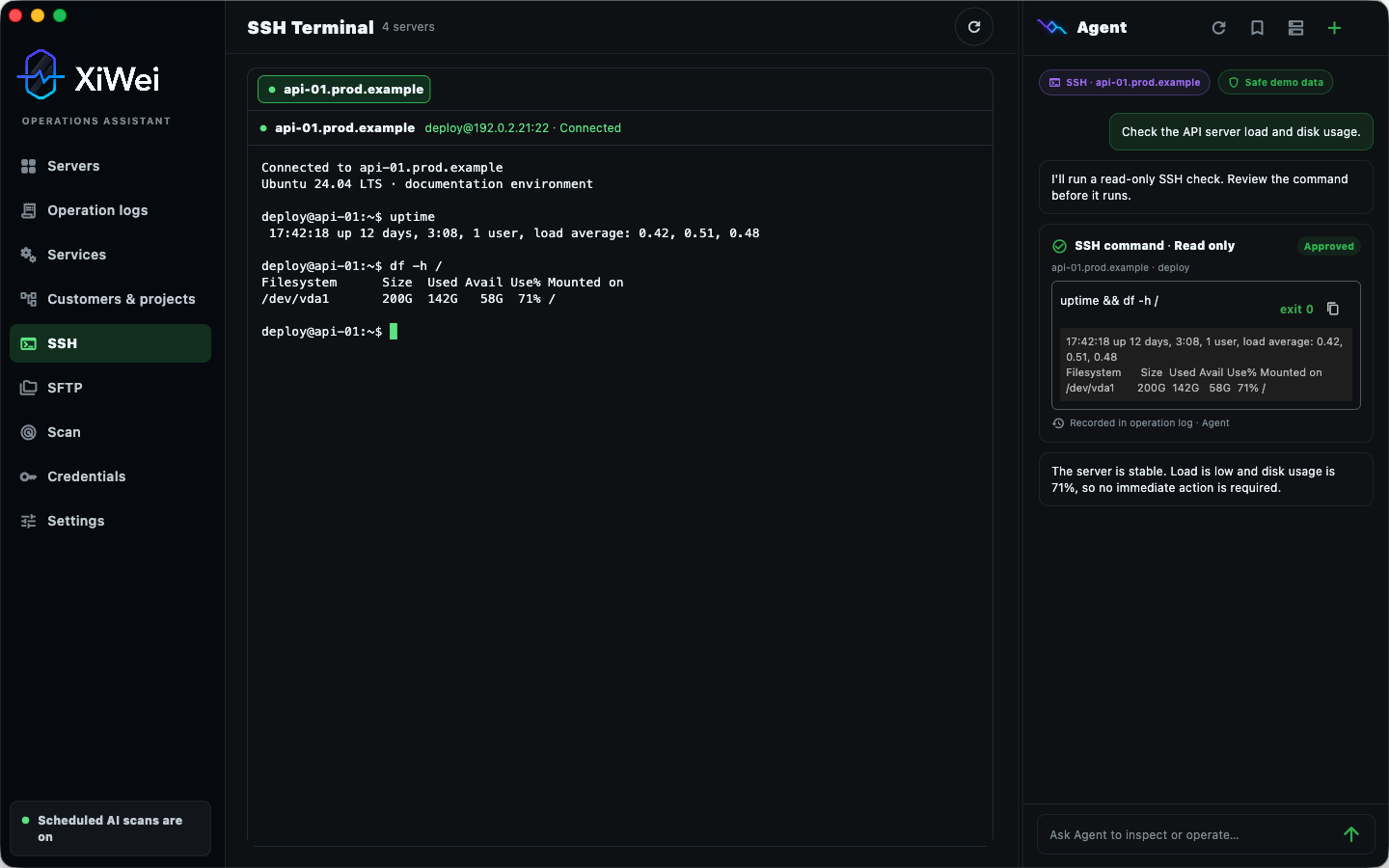Click the Agent panel refresh icon
This screenshot has width=1389, height=868.
[1218, 28]
